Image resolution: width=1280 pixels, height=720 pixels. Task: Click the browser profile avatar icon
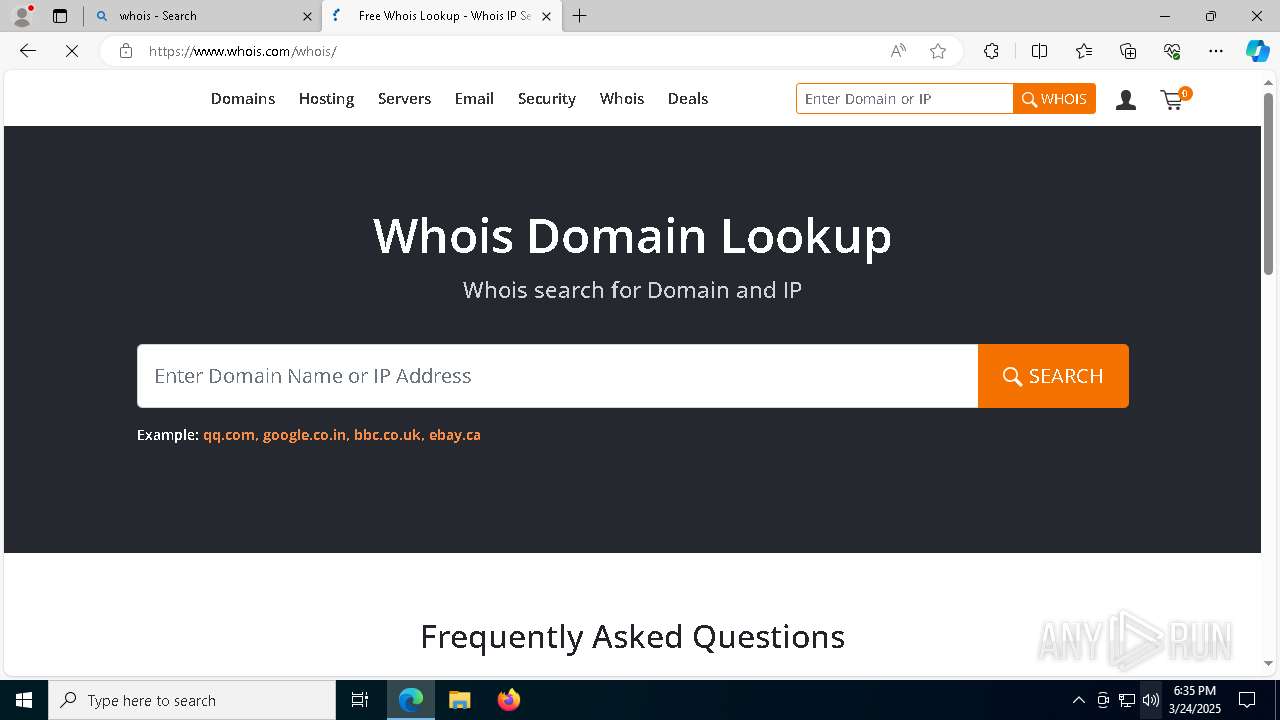pos(22,16)
